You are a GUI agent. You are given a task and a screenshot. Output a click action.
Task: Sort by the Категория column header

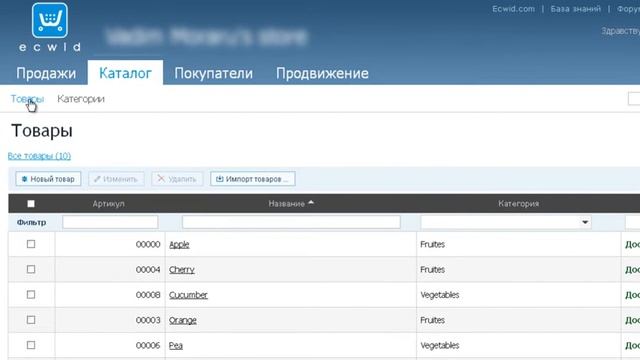pyautogui.click(x=518, y=204)
